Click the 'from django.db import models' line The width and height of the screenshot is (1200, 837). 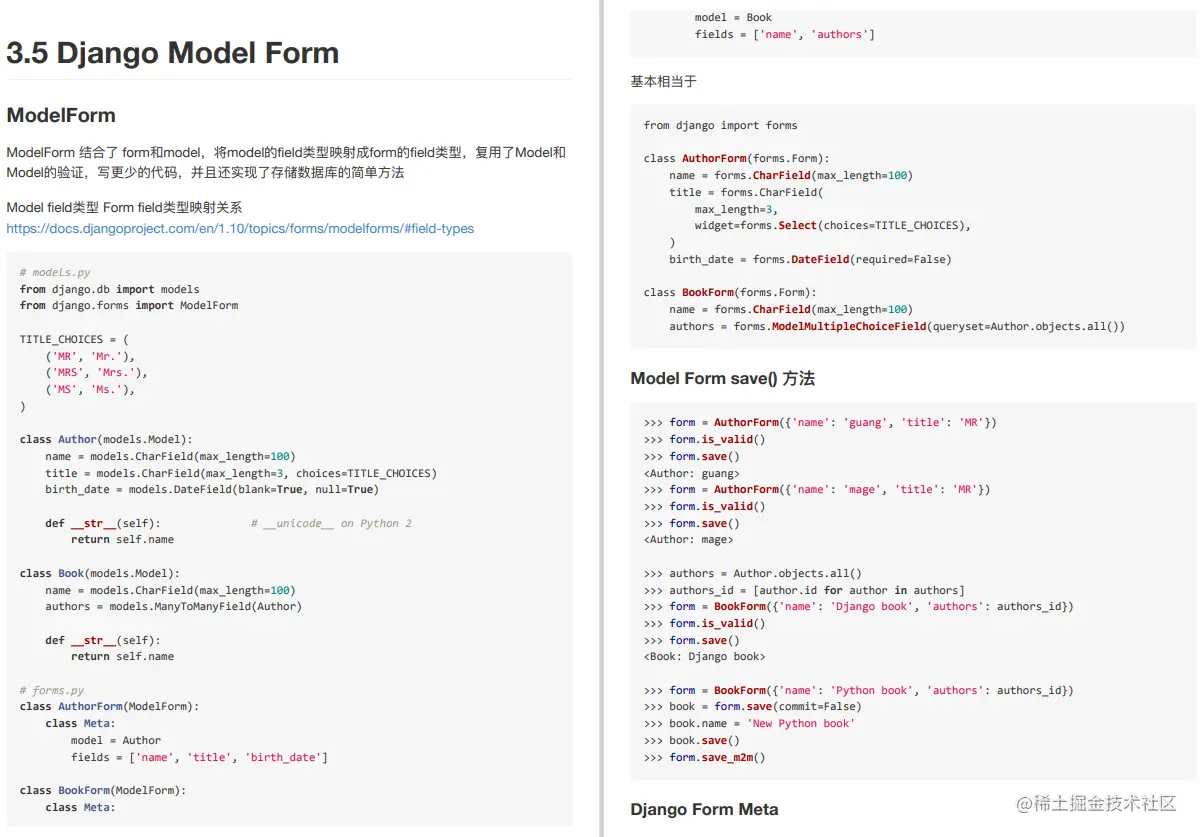109,289
